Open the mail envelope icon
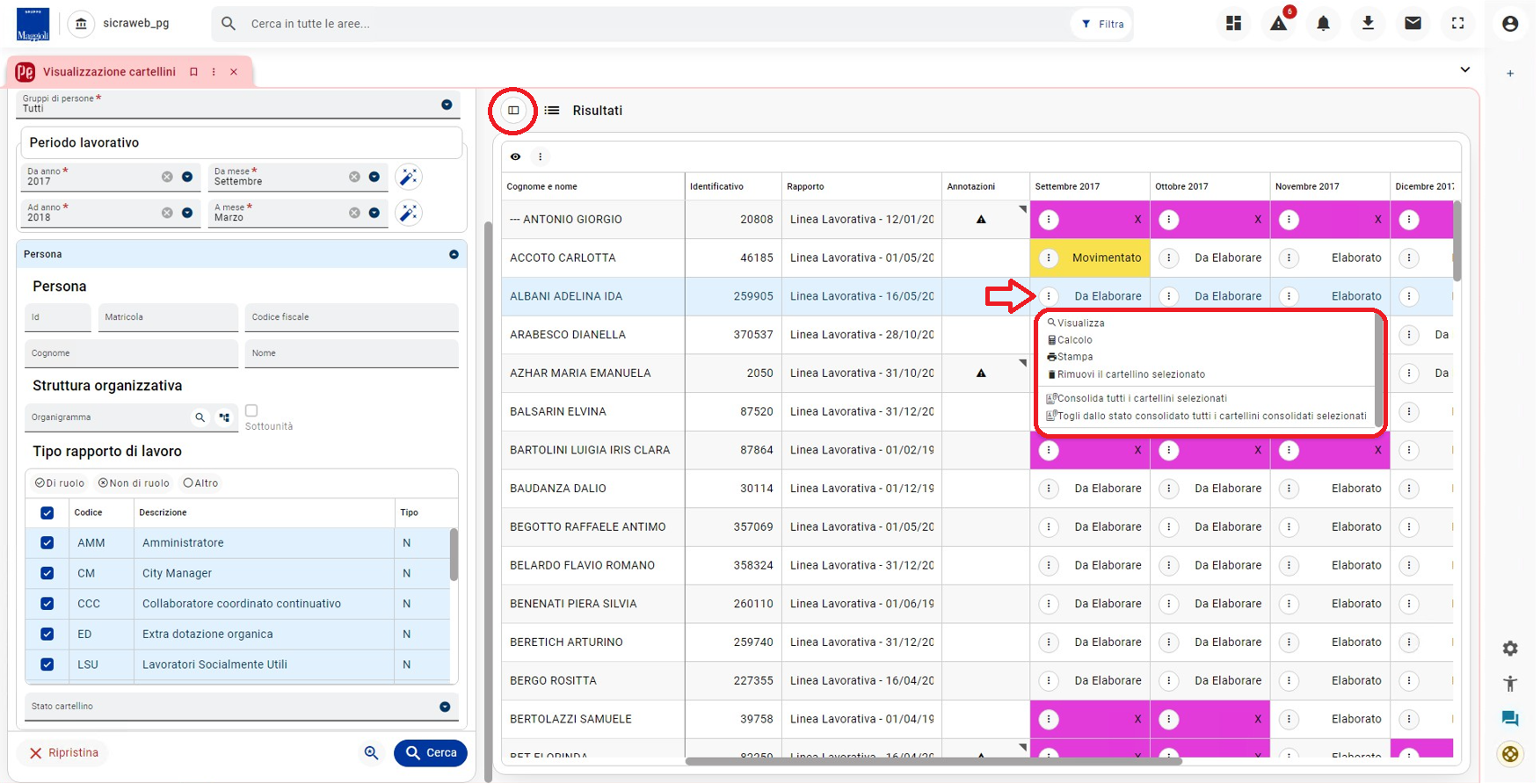The height and width of the screenshot is (784, 1540). coord(1413,24)
